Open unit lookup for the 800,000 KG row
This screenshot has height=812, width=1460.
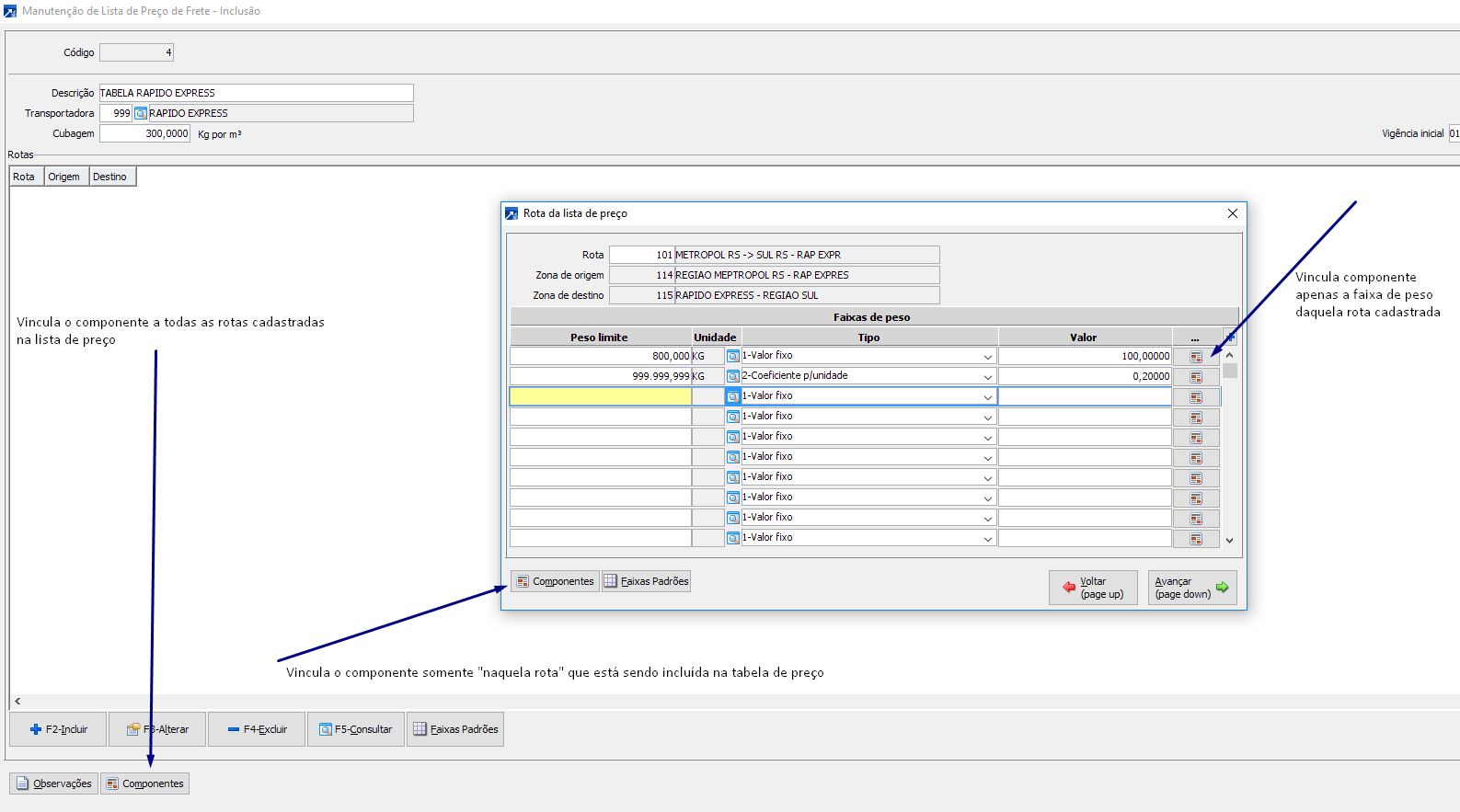[732, 356]
